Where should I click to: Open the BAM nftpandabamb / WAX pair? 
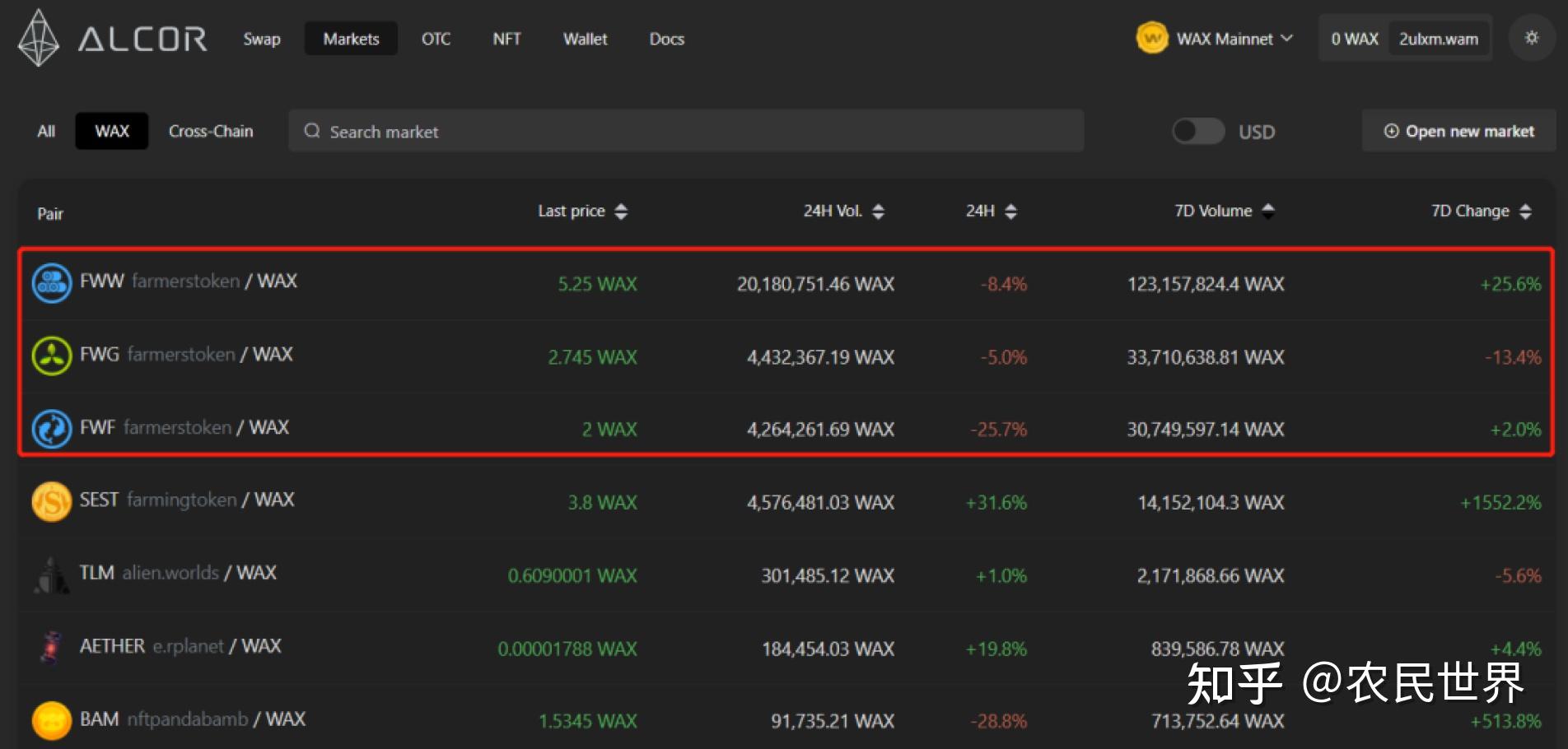click(193, 719)
